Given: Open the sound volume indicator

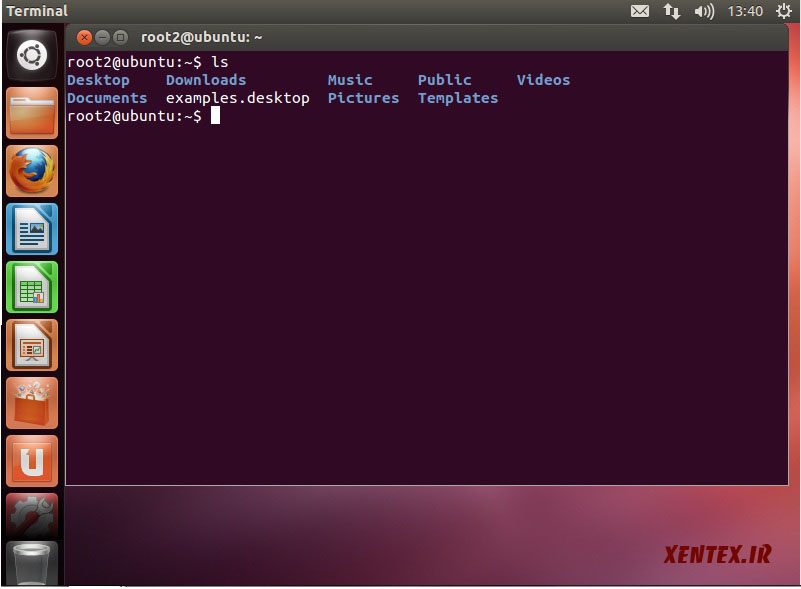Looking at the screenshot, I should [x=704, y=12].
